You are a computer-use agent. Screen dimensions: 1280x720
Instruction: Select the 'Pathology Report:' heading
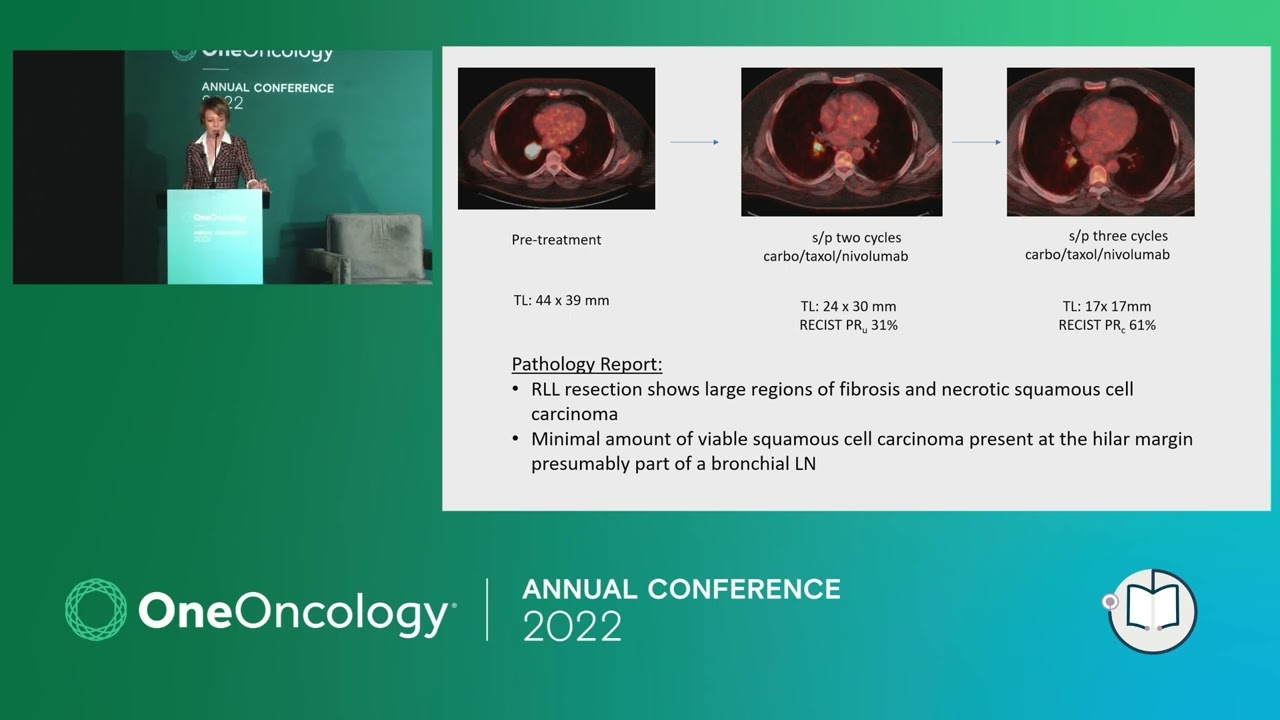(587, 364)
